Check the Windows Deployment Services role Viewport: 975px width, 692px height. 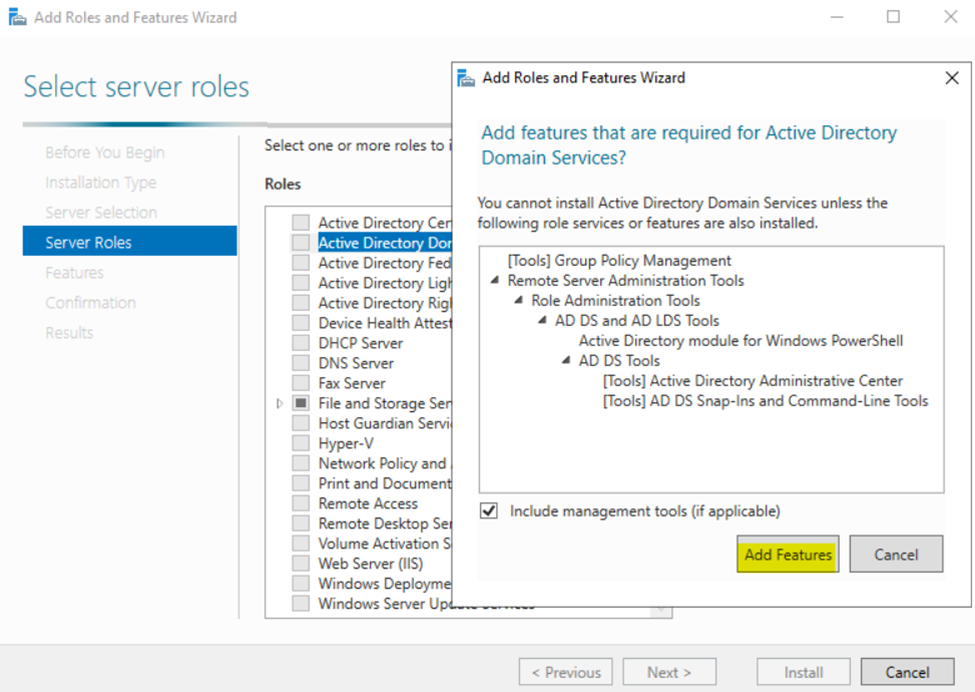click(x=301, y=583)
